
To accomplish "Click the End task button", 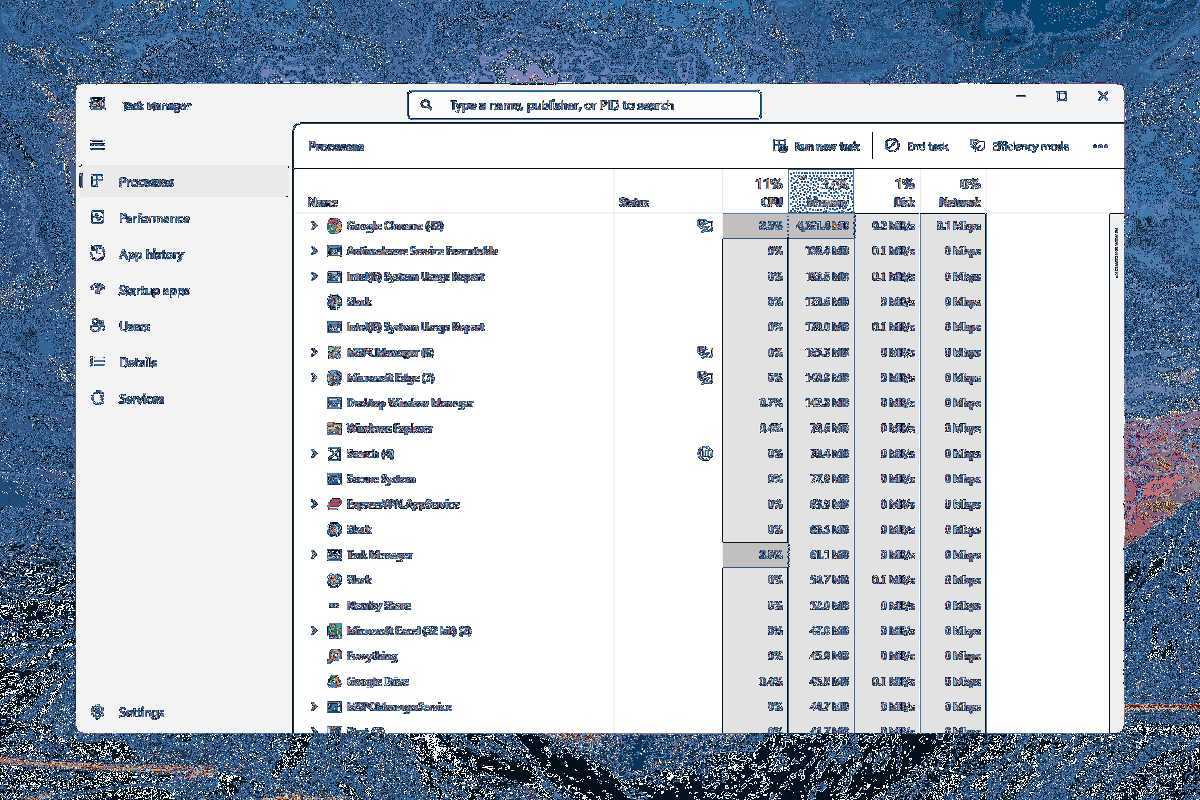I will [917, 146].
